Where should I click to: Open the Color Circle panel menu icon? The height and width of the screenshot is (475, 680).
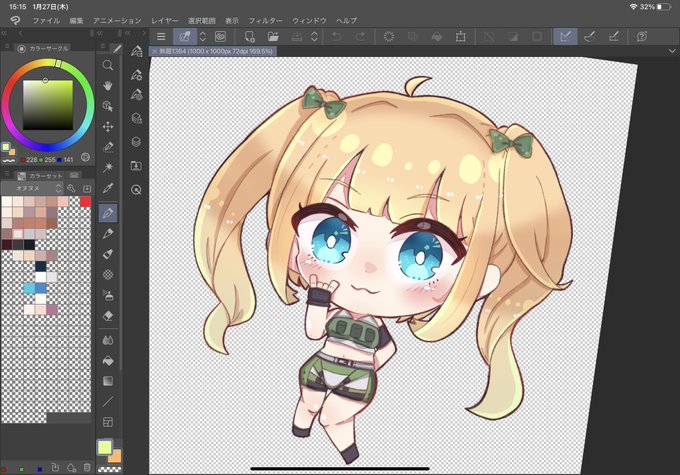click(7, 47)
